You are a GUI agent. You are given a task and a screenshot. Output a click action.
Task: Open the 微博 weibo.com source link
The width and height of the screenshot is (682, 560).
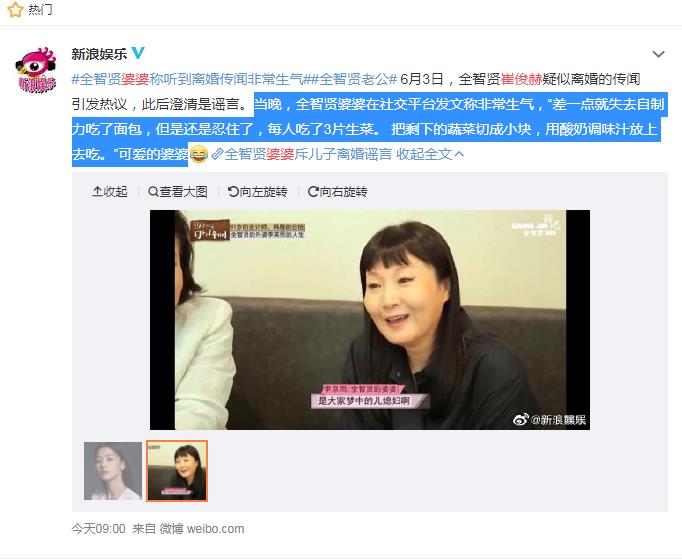pyautogui.click(x=202, y=529)
